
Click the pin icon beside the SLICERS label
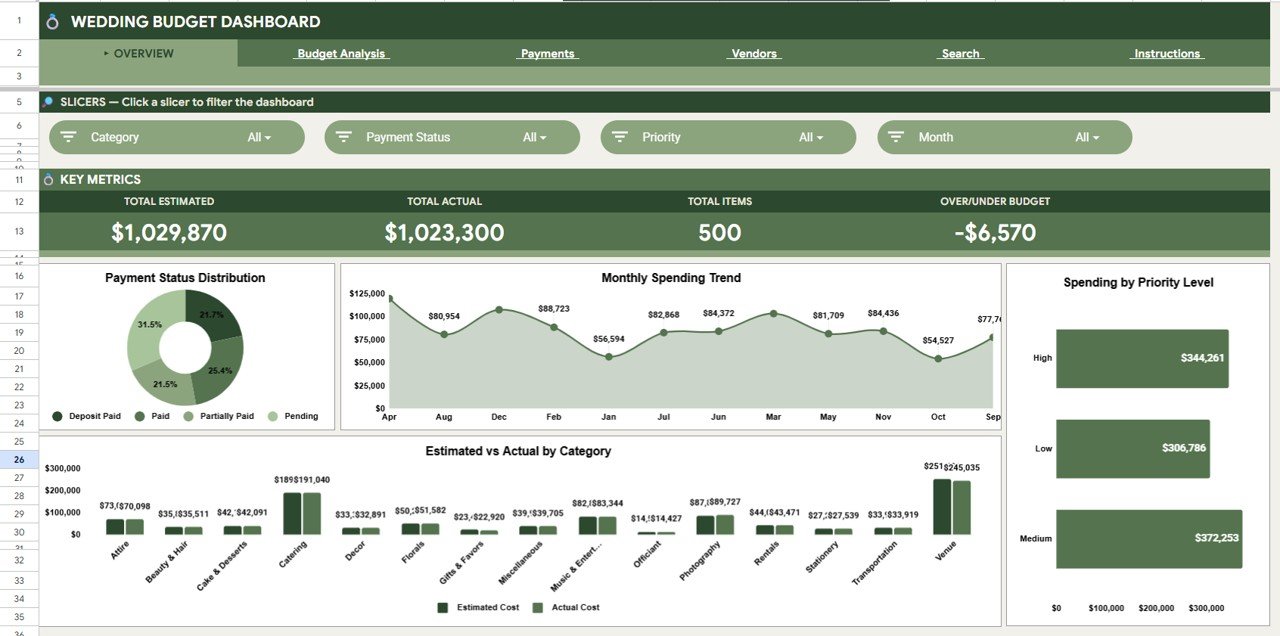tap(49, 101)
